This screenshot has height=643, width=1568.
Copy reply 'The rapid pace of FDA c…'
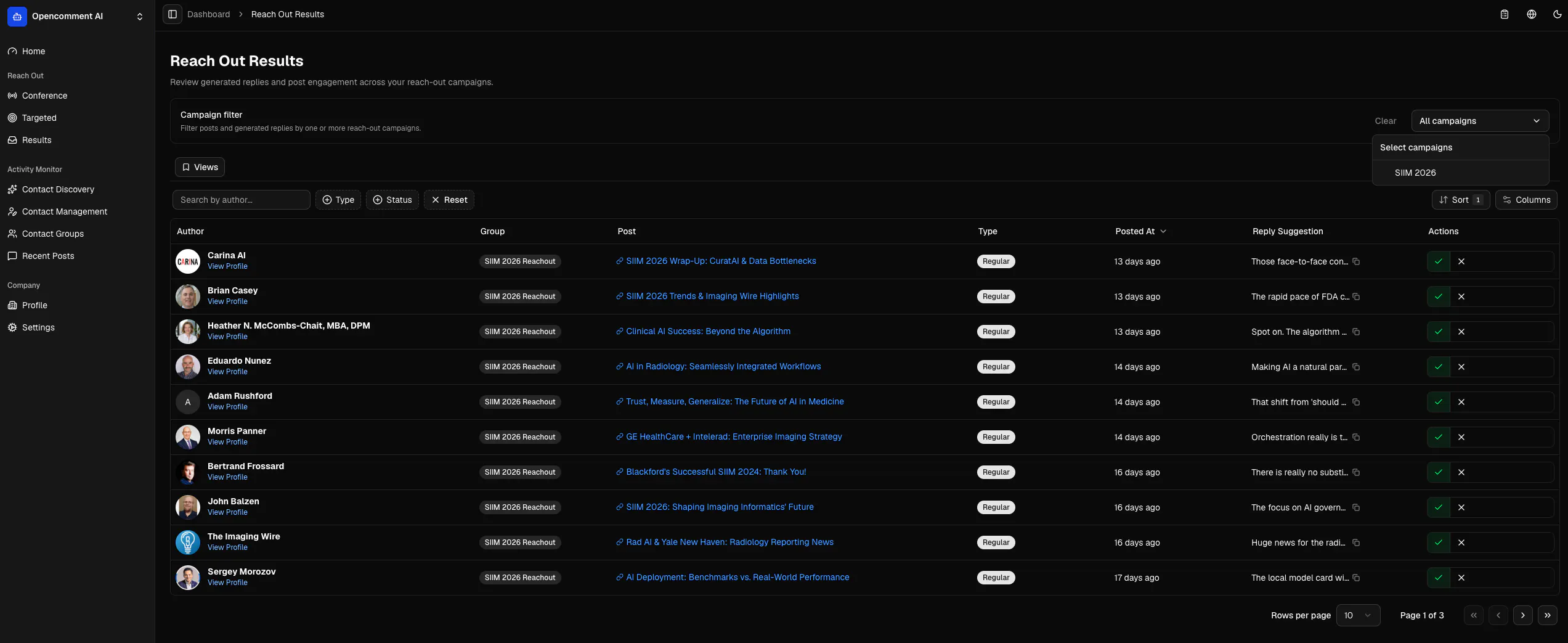pos(1356,297)
